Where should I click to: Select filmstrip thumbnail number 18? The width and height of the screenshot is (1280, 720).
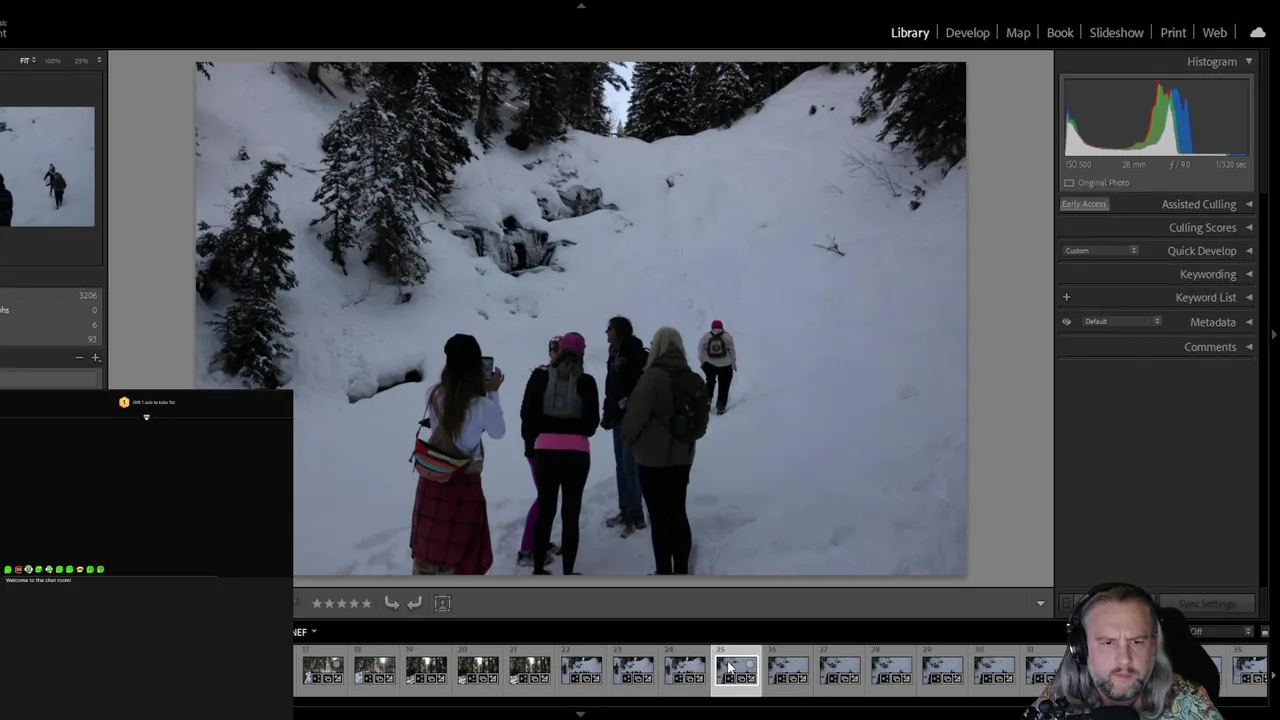pyautogui.click(x=375, y=670)
